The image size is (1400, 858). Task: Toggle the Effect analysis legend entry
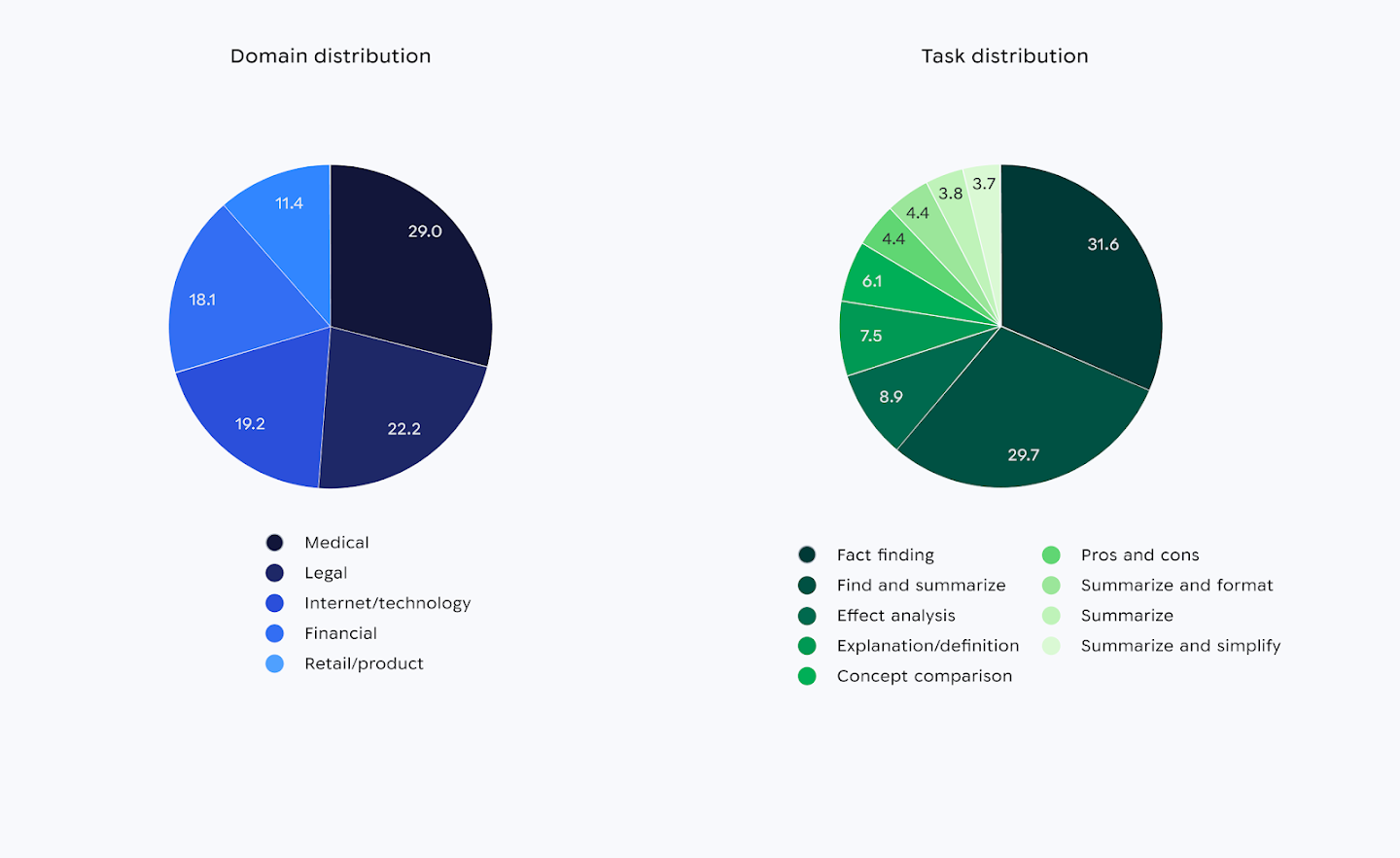pyautogui.click(x=894, y=615)
